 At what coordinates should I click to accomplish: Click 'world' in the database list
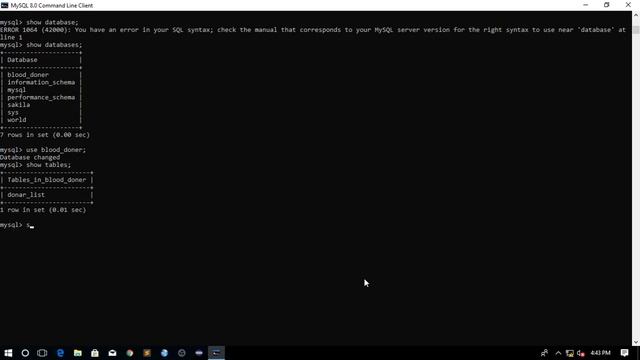pyautogui.click(x=17, y=120)
